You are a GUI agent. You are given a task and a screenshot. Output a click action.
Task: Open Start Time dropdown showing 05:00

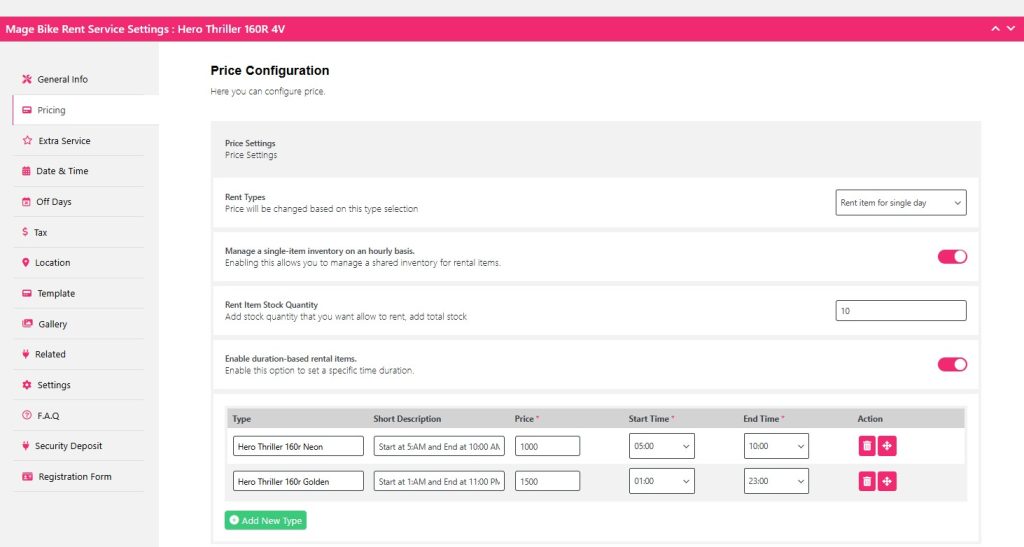click(661, 446)
